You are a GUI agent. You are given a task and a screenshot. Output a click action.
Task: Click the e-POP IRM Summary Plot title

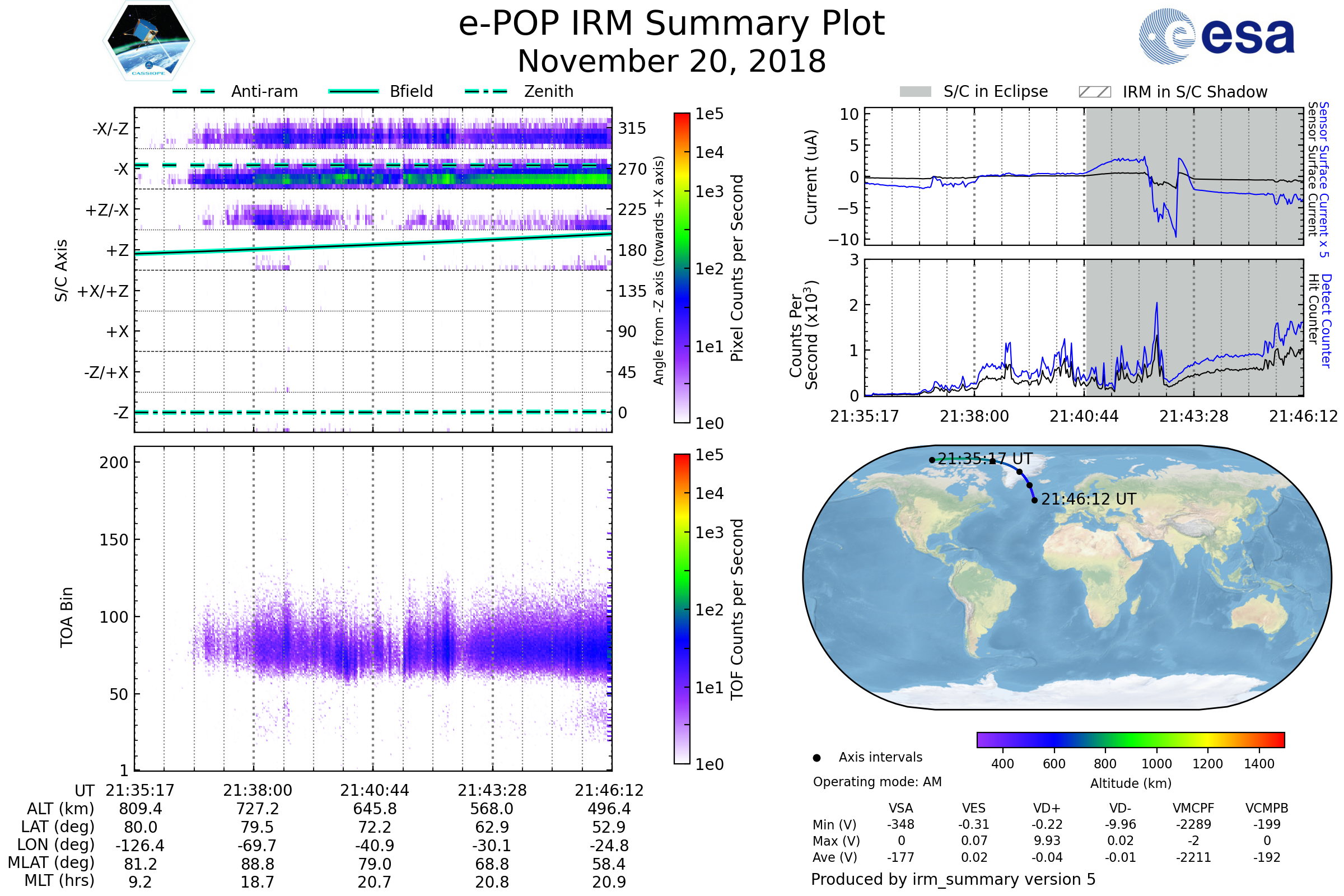pos(671,24)
